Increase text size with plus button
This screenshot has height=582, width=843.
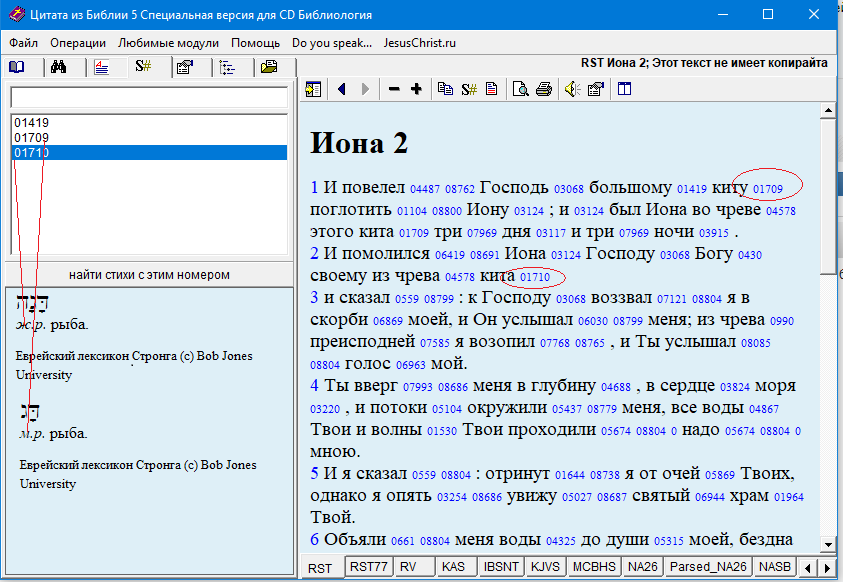point(416,89)
